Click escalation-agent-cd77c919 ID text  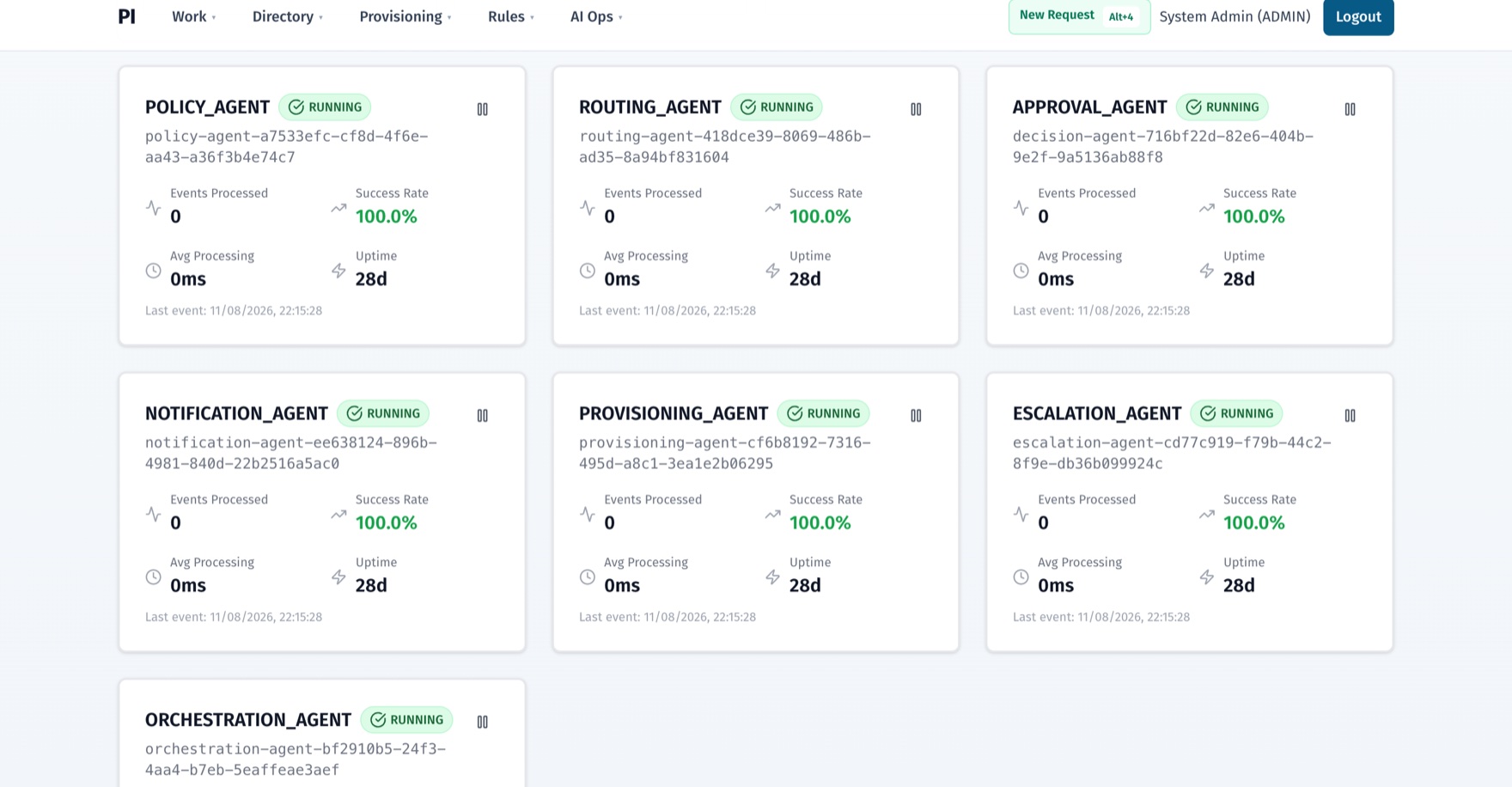(x=1172, y=453)
